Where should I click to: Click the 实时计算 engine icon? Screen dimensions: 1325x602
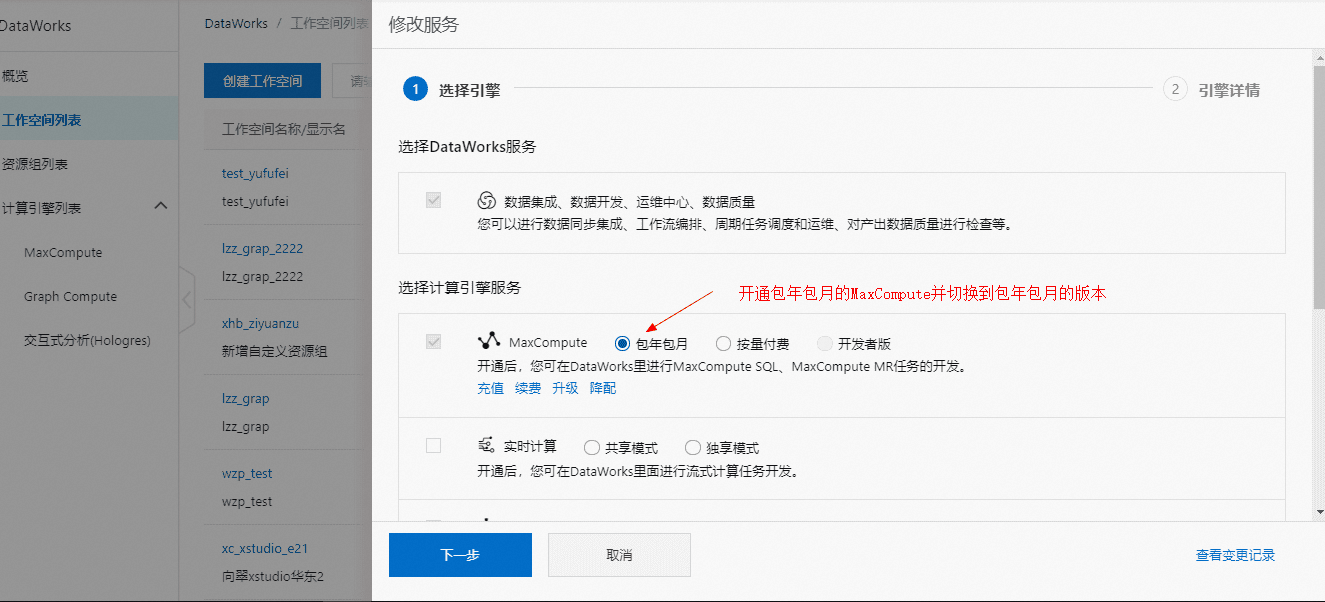pyautogui.click(x=487, y=445)
